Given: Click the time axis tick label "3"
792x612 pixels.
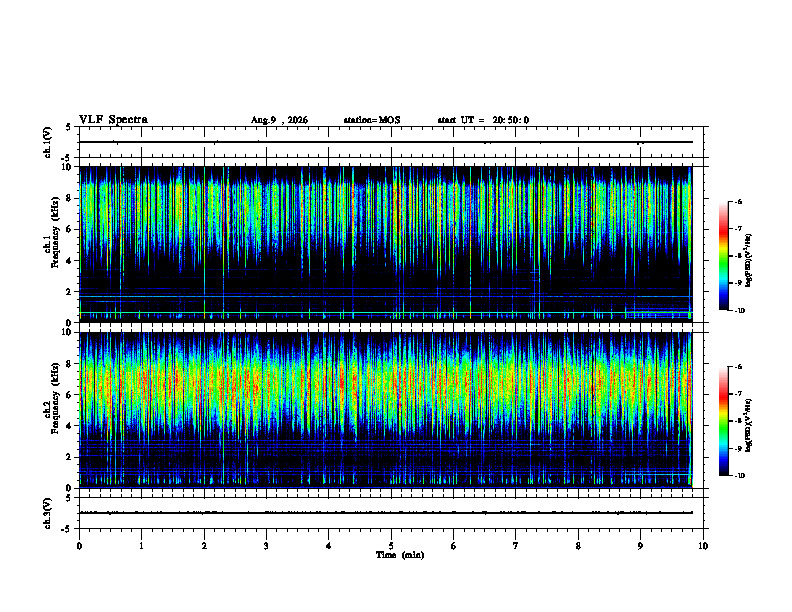Looking at the screenshot, I should [x=266, y=546].
